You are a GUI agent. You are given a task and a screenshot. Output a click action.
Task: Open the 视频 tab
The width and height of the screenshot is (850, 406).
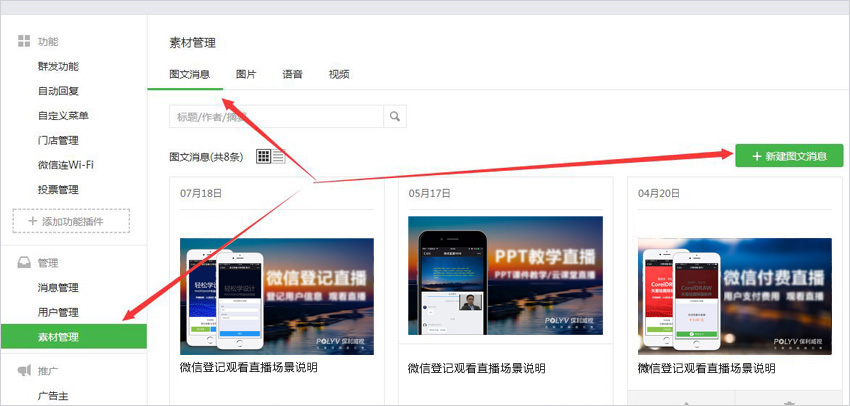tap(339, 75)
